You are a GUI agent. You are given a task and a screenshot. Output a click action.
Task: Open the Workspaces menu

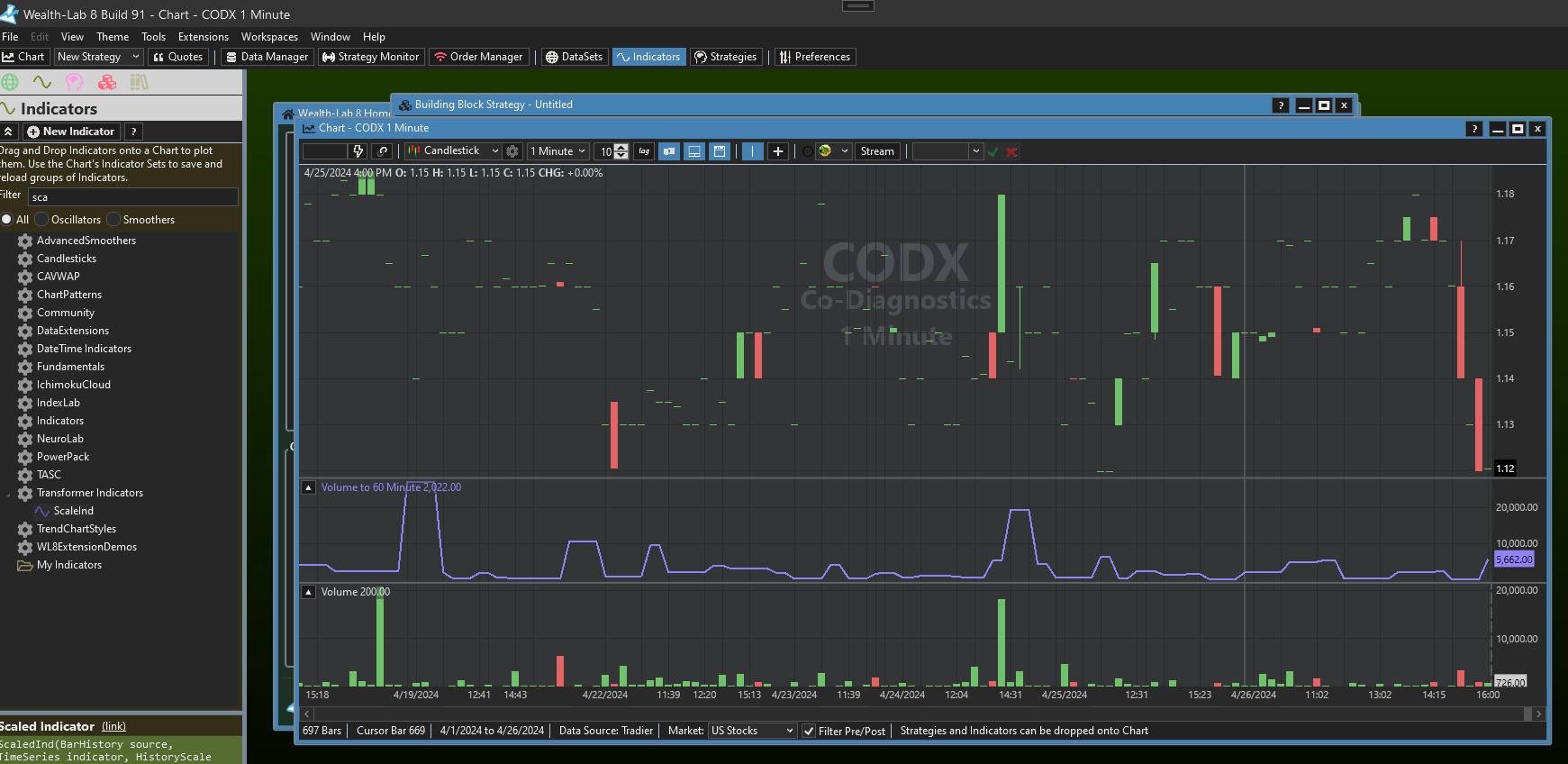269,37
